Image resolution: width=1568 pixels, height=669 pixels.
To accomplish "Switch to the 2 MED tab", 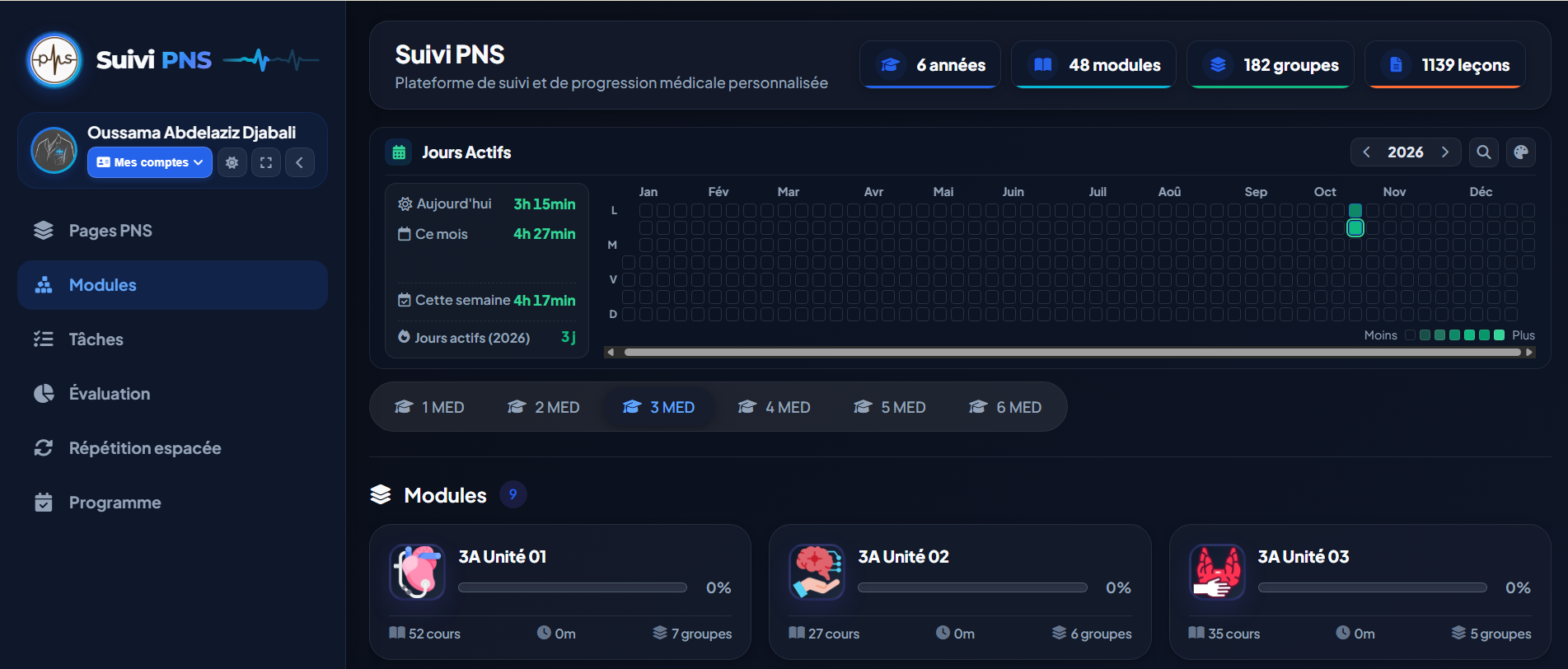I will (544, 407).
